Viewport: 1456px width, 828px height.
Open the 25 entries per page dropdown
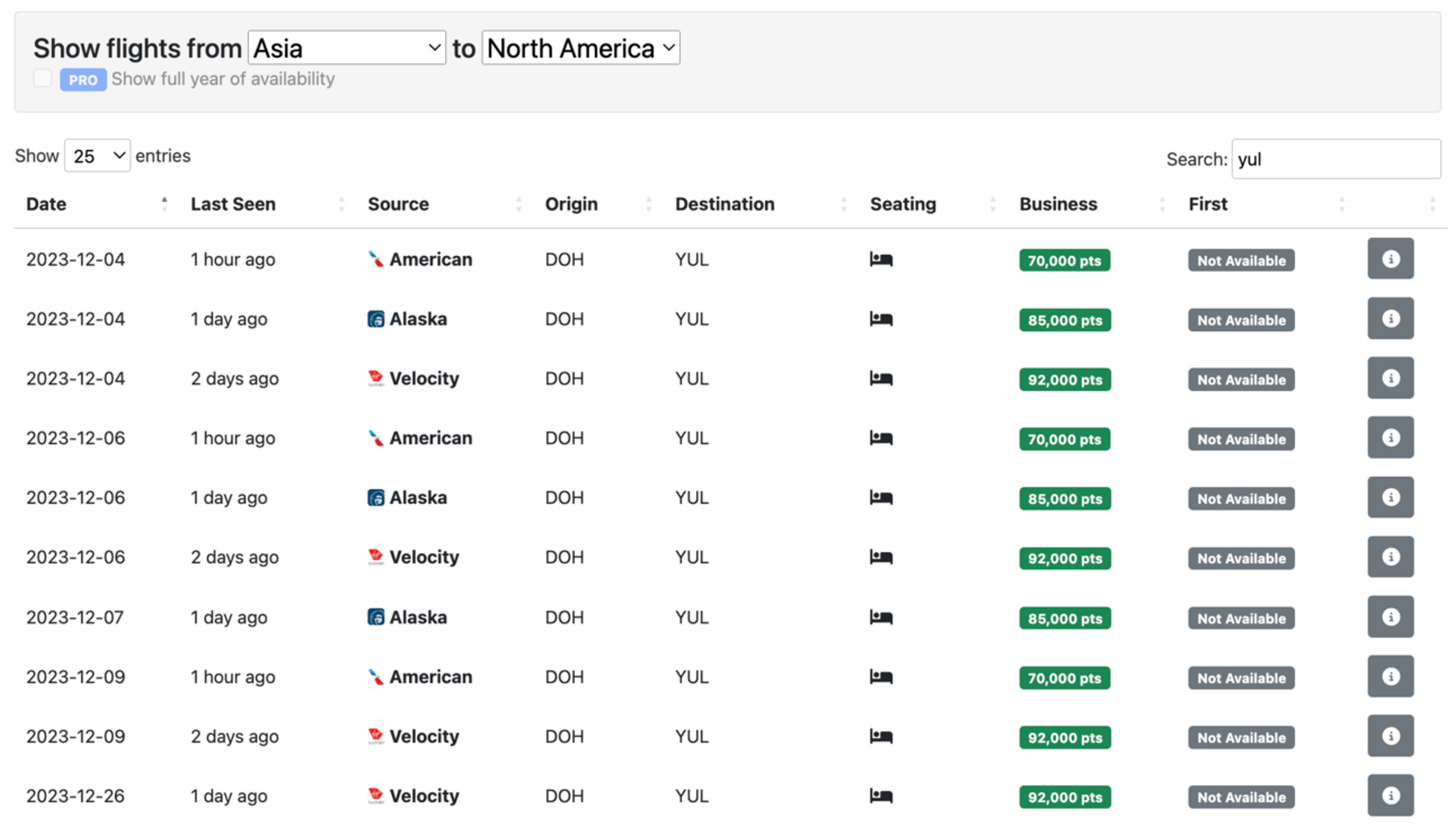[x=97, y=156]
